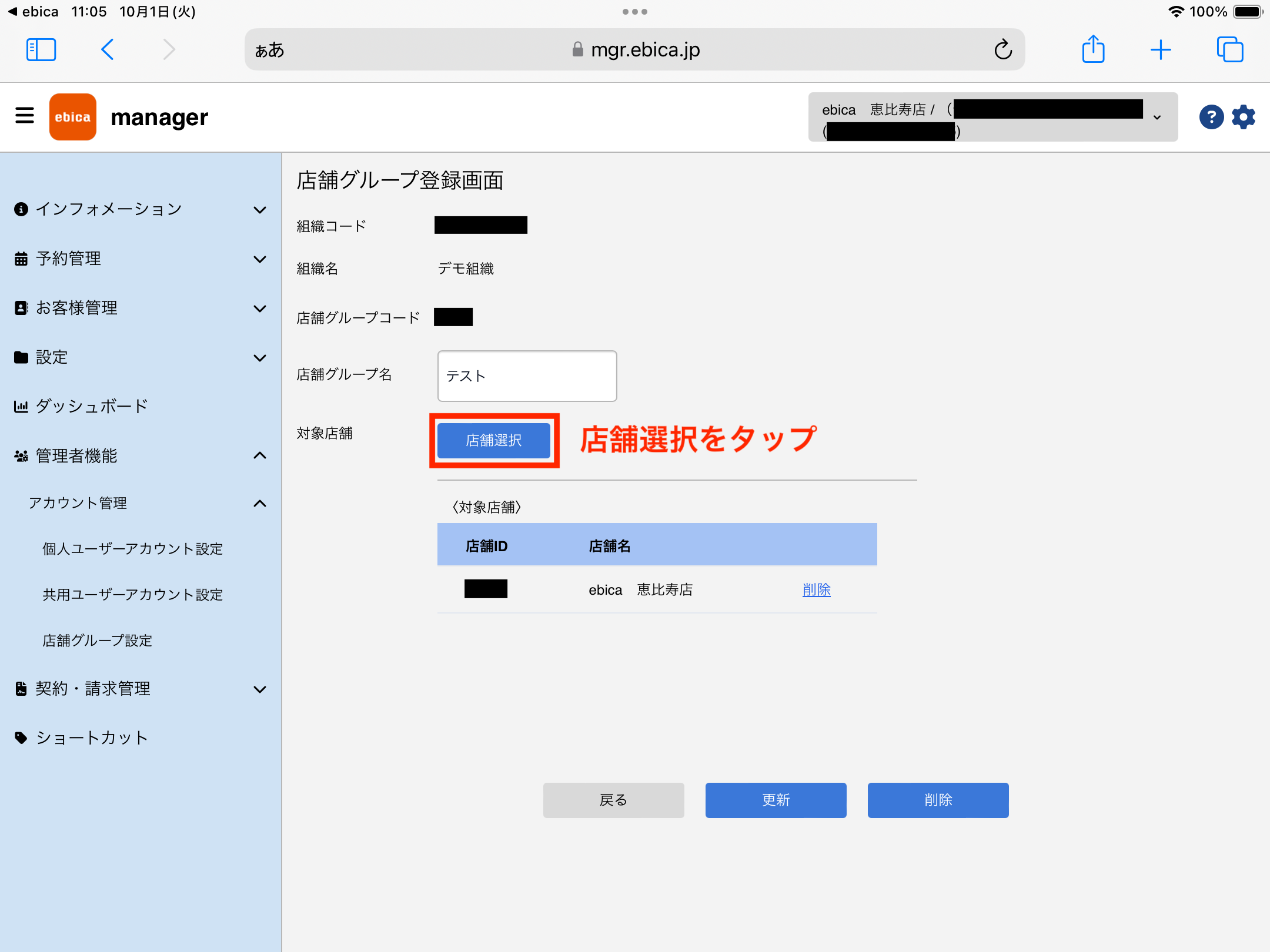1270x952 pixels.
Task: Expand the 予約管理 menu chevron
Action: pyautogui.click(x=260, y=259)
